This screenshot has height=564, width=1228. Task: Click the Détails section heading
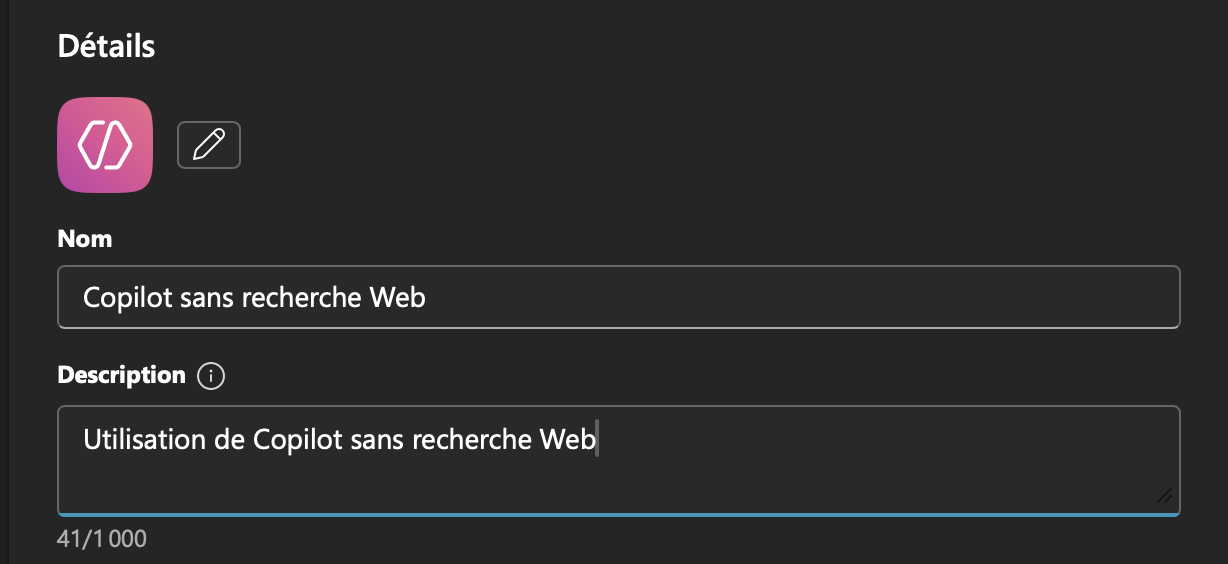(106, 46)
